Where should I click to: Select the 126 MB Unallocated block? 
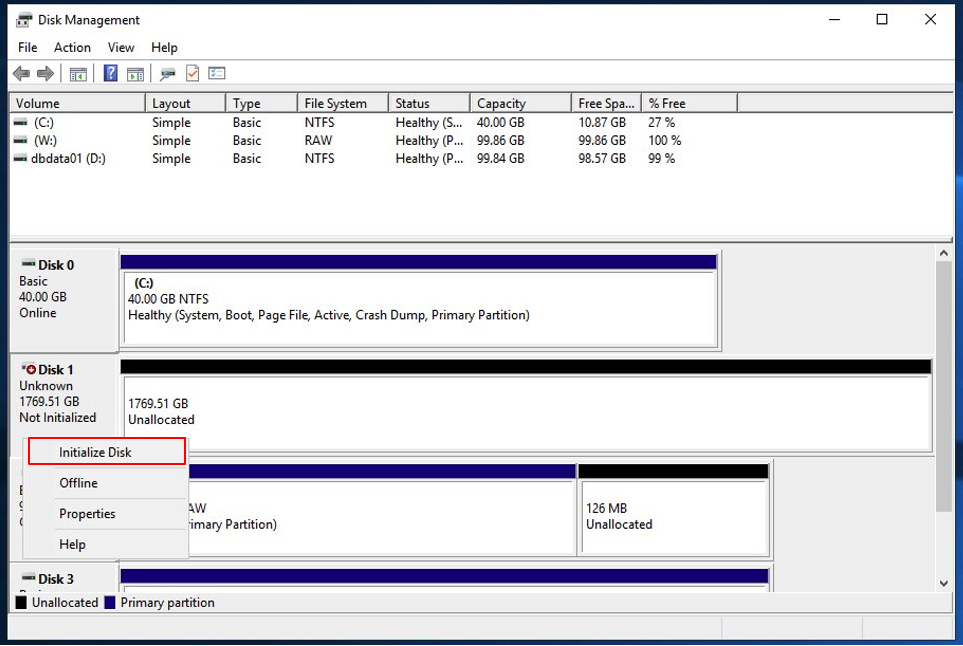pyautogui.click(x=674, y=510)
